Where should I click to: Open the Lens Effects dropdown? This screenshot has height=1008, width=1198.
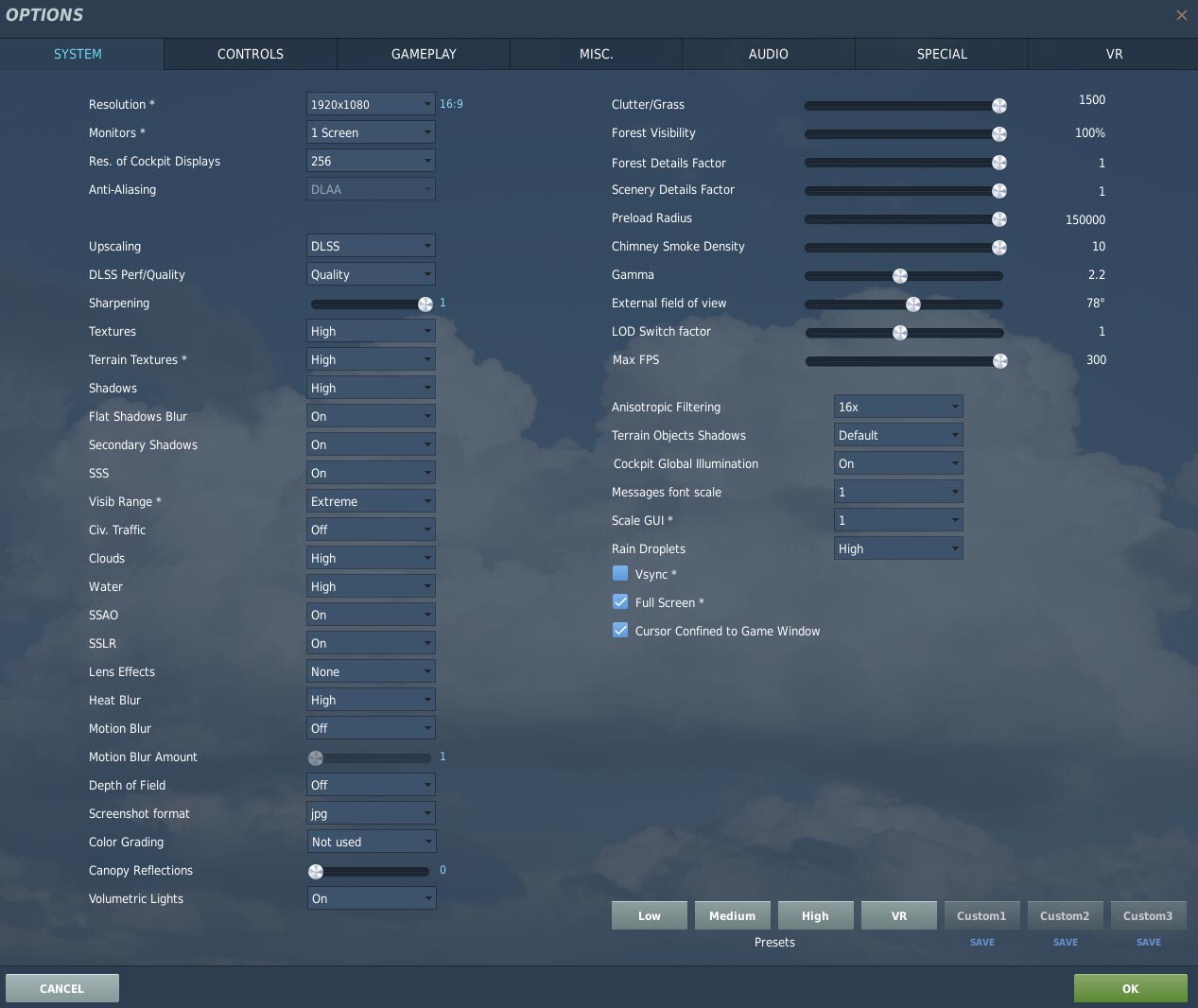(371, 671)
